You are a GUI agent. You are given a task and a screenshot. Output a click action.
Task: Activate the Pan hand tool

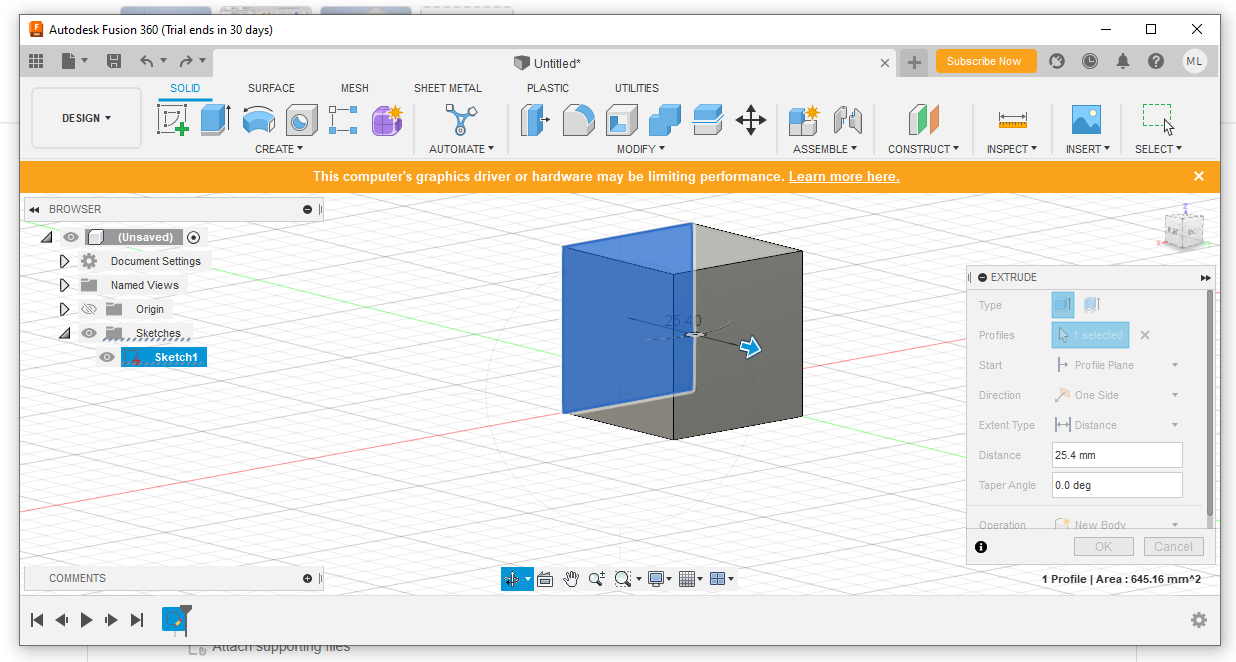pos(571,578)
